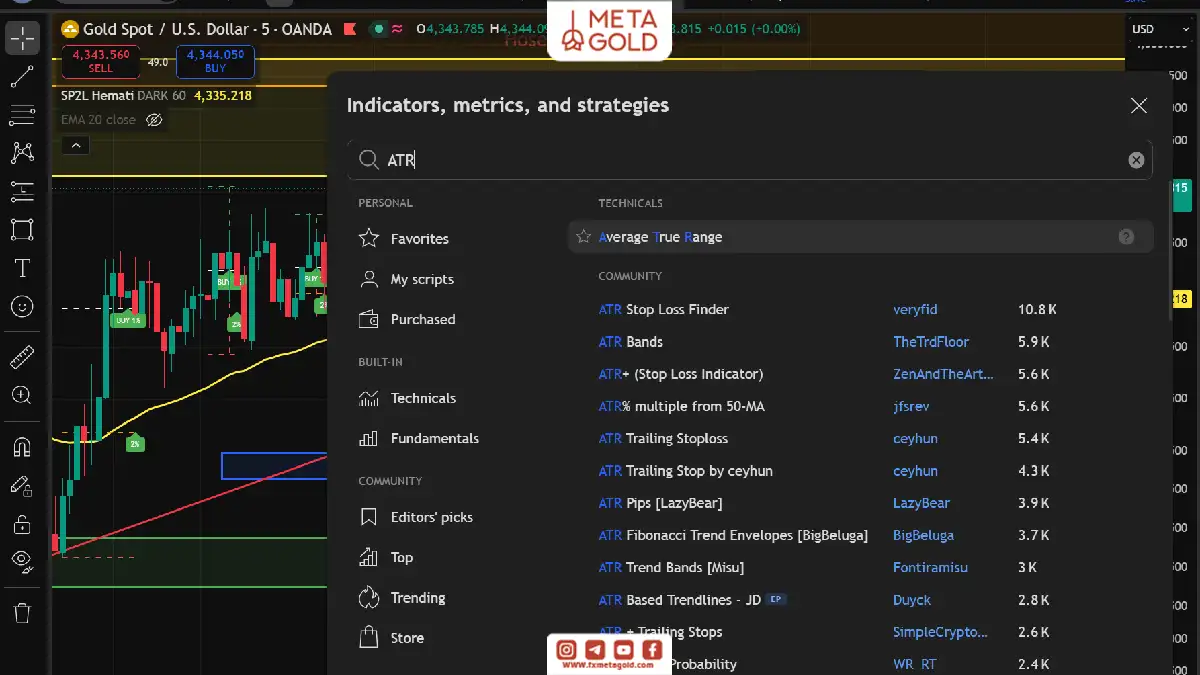Select the ruler measure tool

pos(22,357)
